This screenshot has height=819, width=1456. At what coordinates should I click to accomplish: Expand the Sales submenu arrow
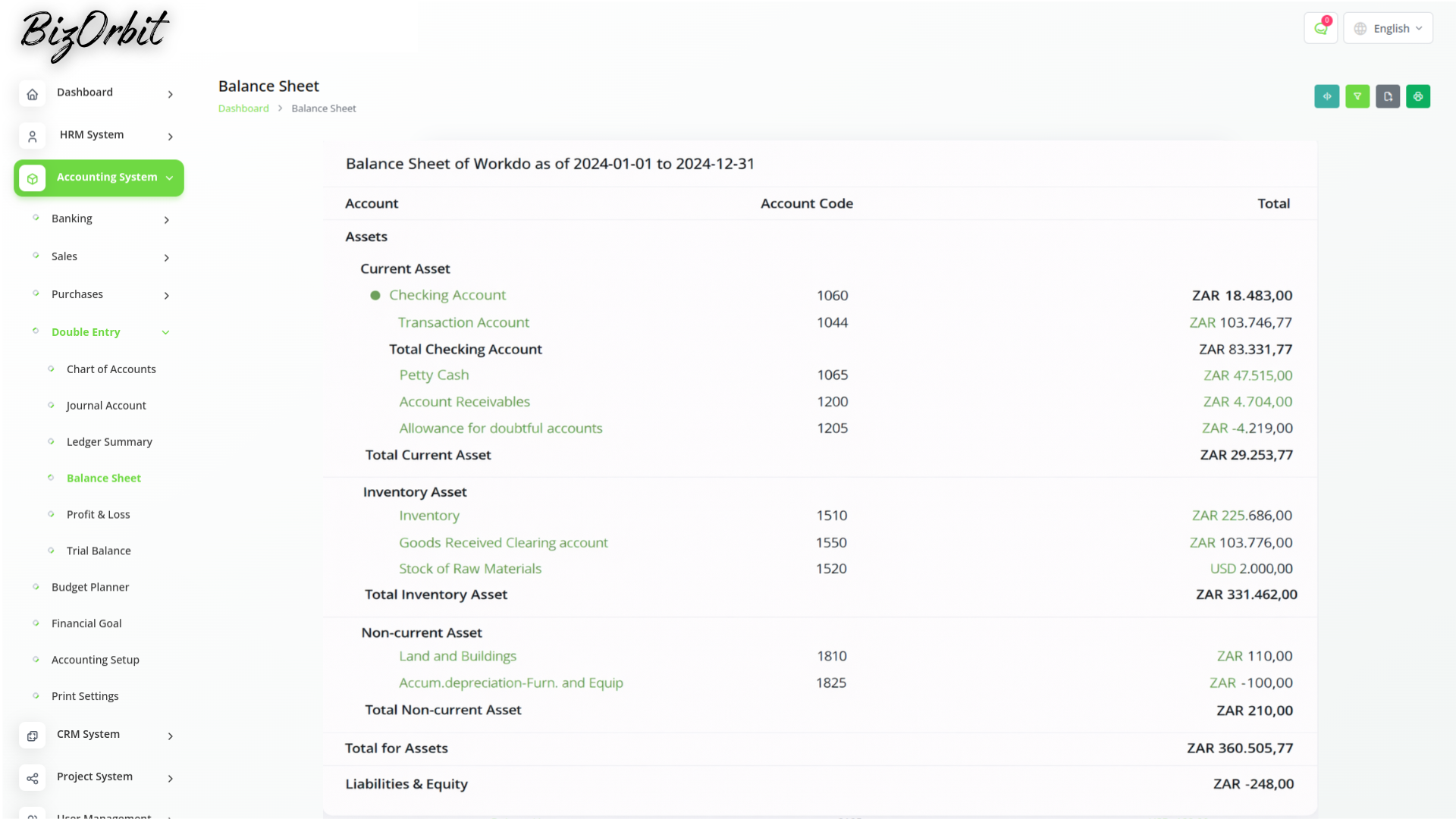pos(166,258)
